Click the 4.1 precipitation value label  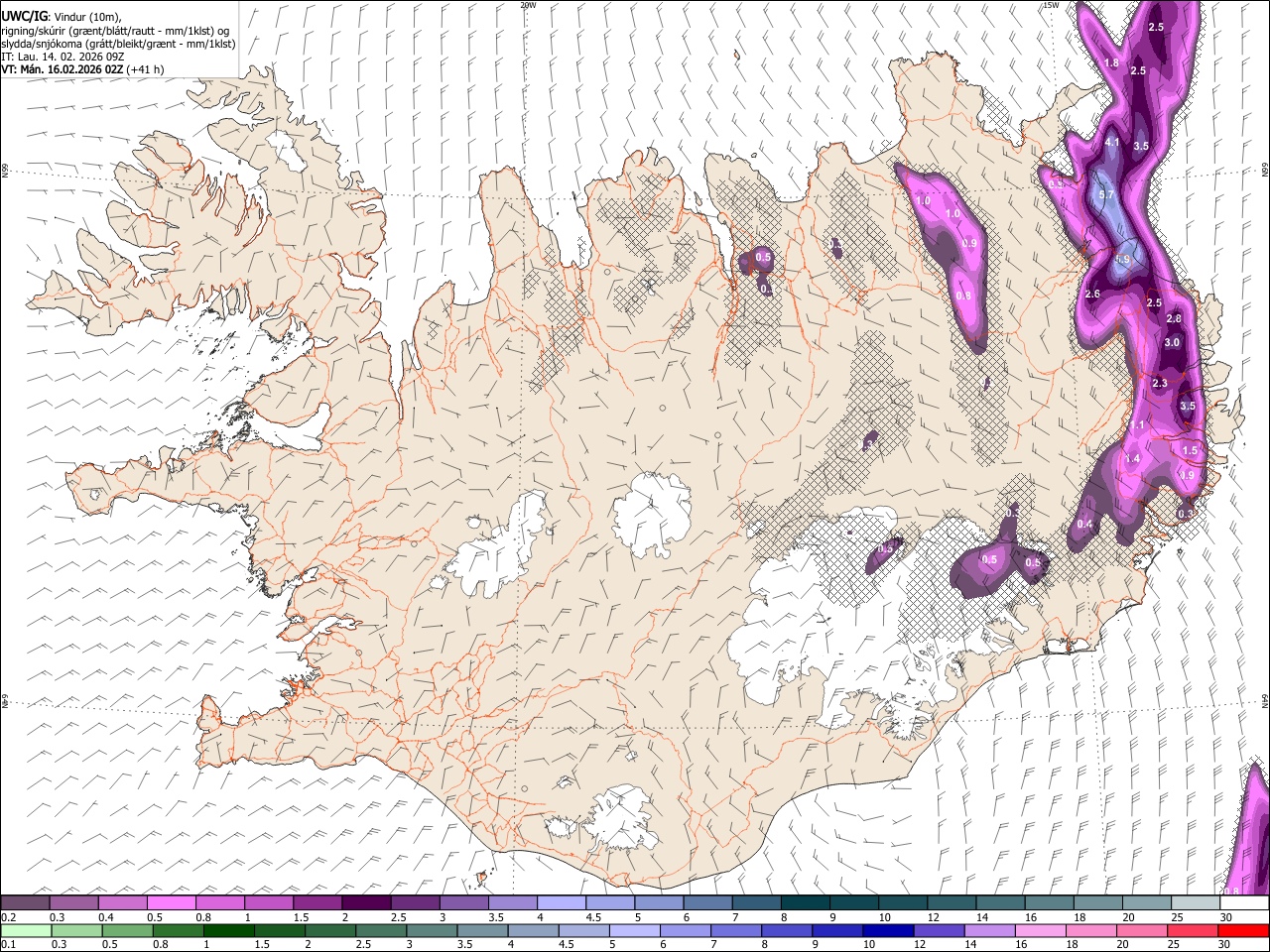point(1112,143)
